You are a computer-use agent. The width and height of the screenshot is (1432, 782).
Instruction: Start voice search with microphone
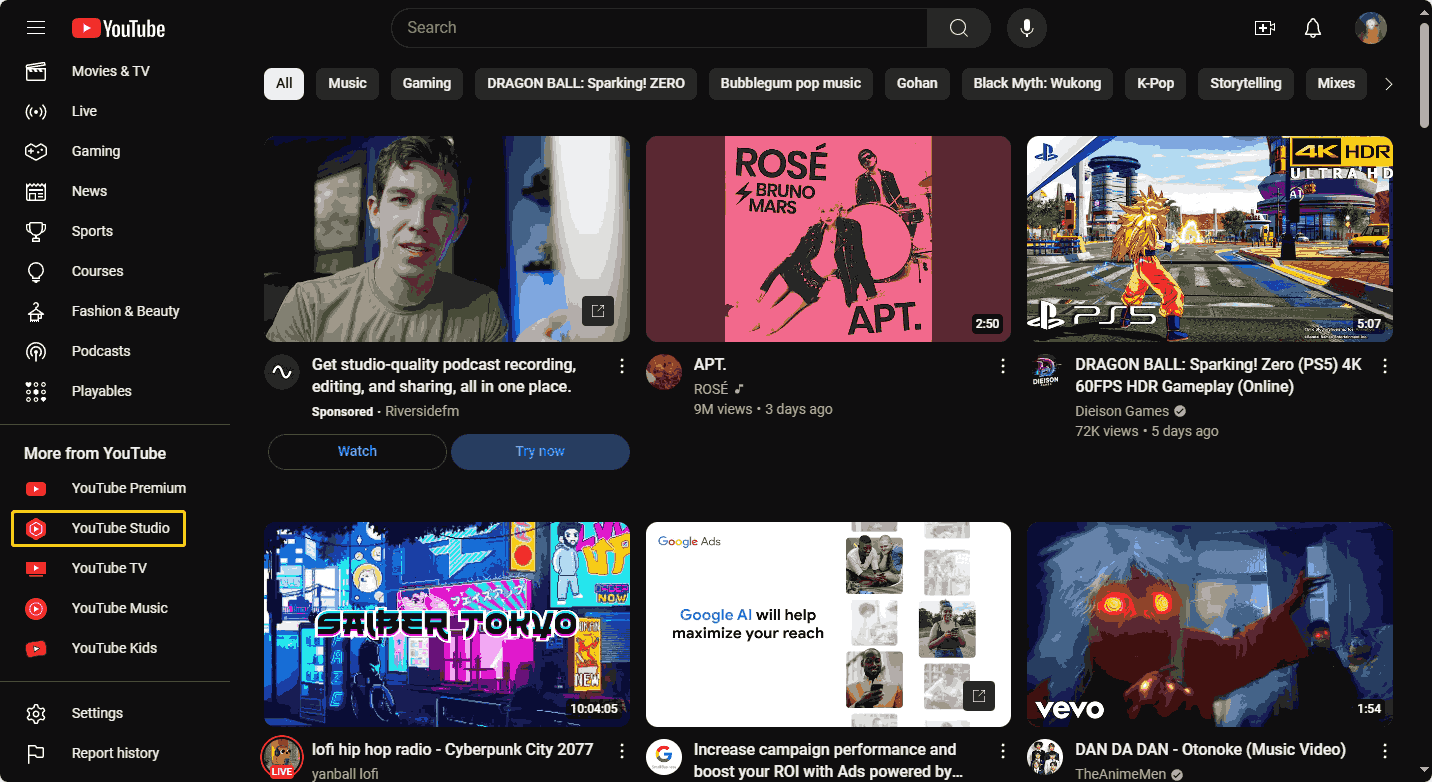tap(1026, 28)
